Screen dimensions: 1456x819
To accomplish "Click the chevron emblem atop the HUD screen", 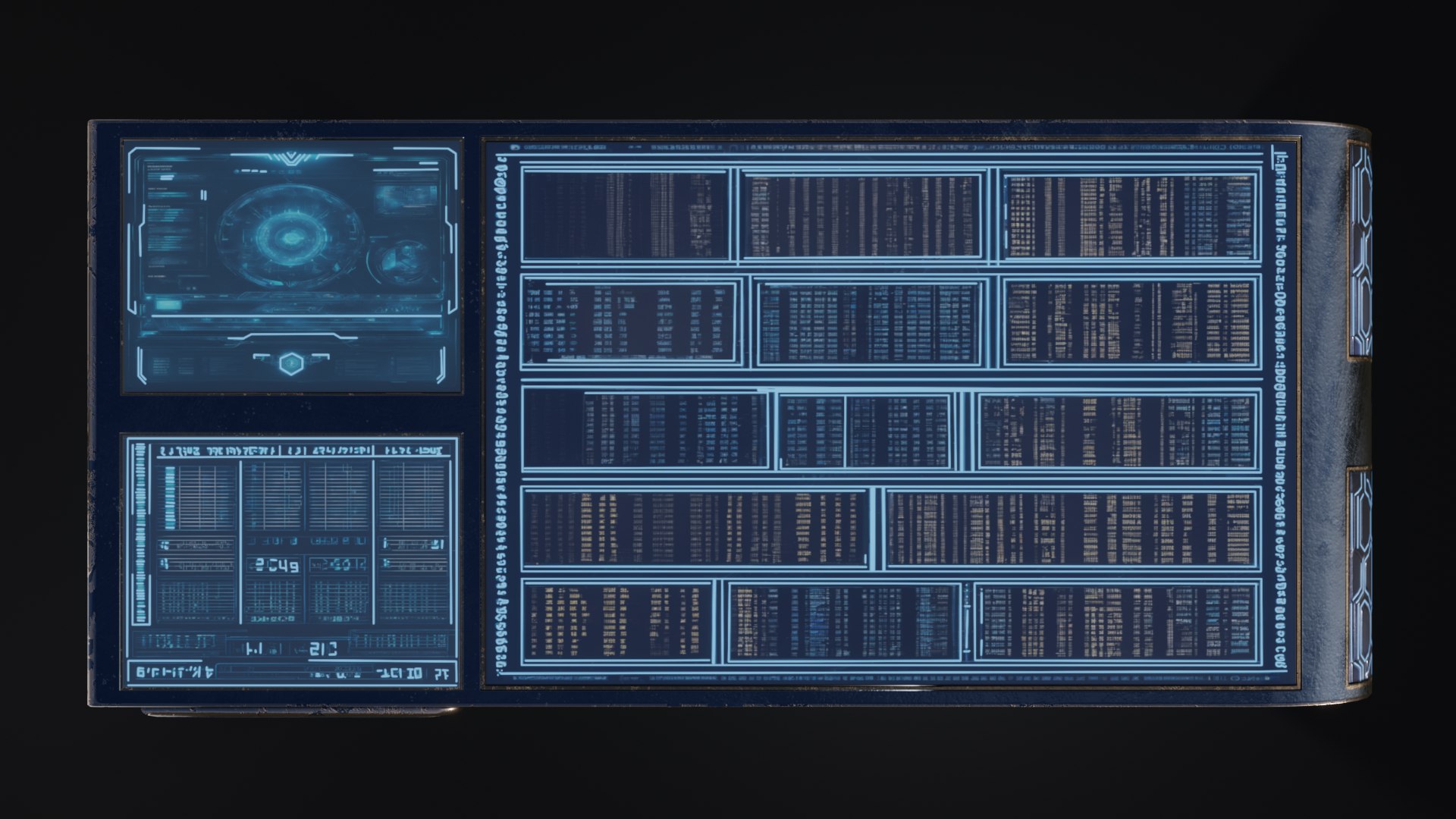I will tap(291, 158).
